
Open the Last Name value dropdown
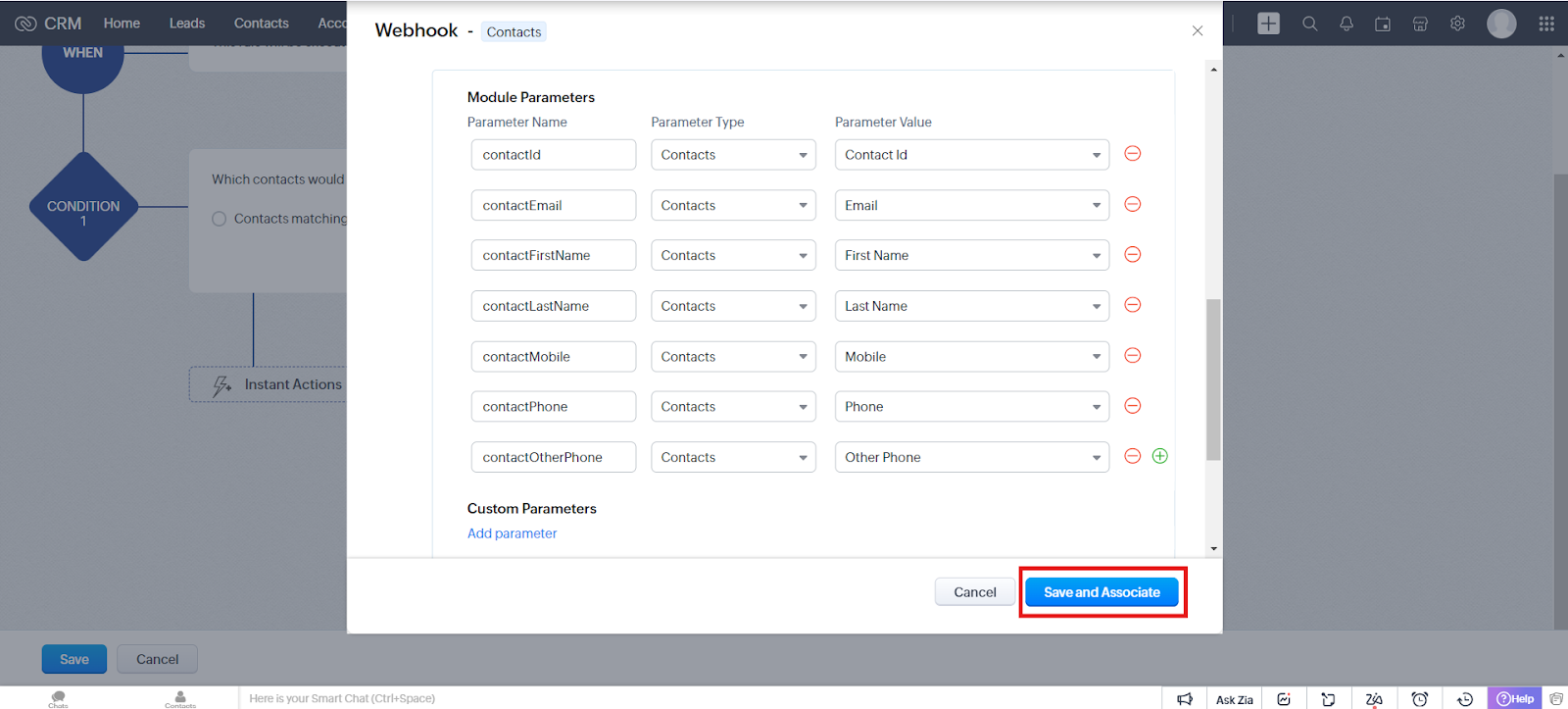pos(972,306)
